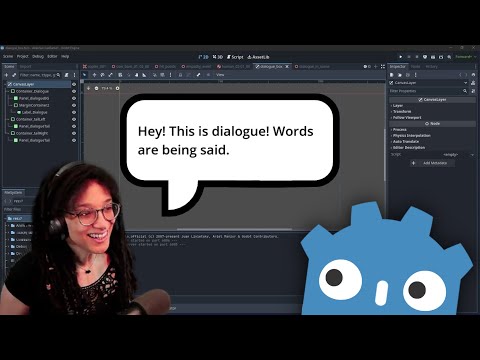Viewport: 480px width, 360px height.
Task: Expand the Follow Viewport section
Action: coord(432,118)
